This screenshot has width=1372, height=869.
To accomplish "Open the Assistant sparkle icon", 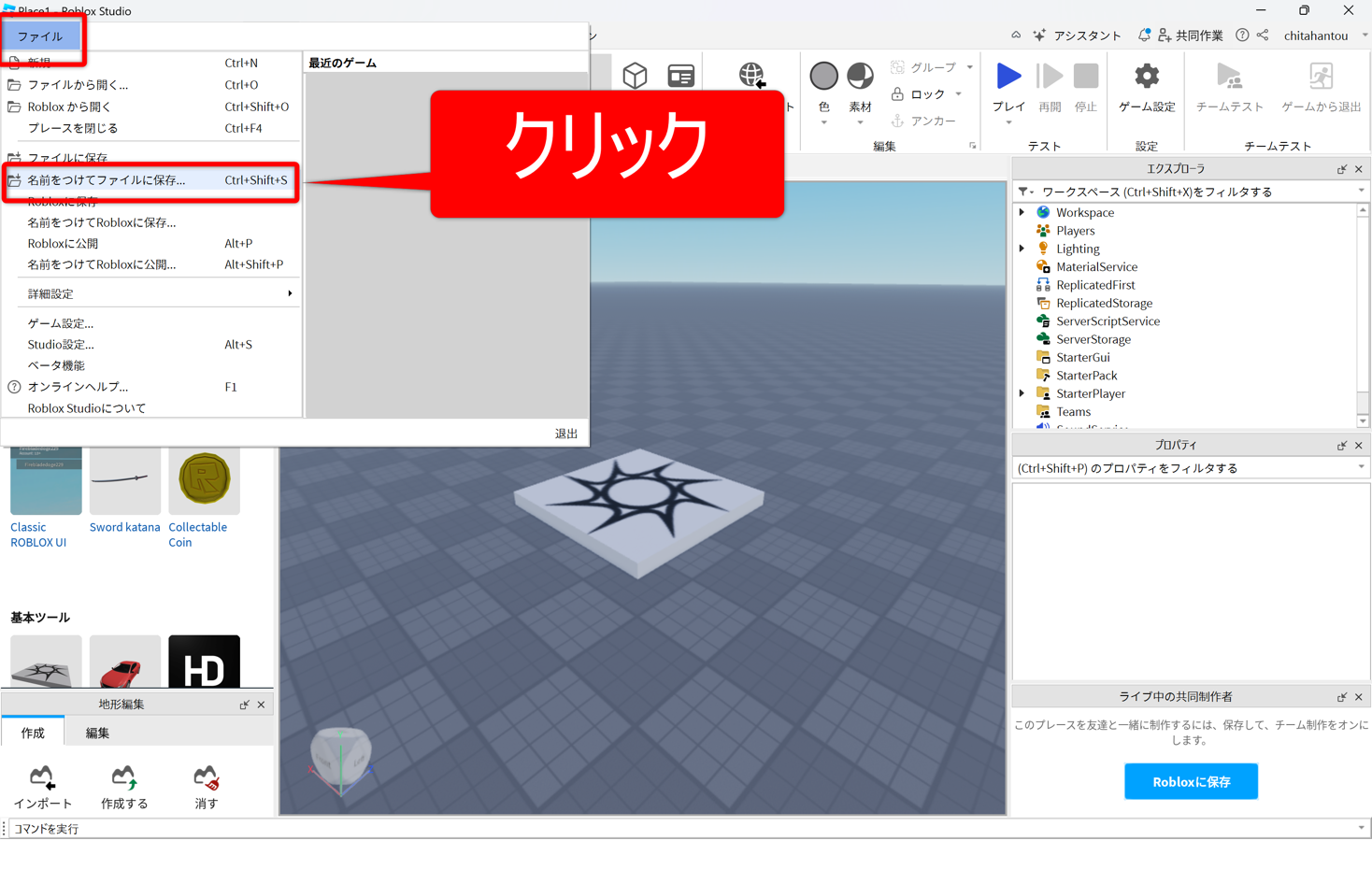I will [x=1039, y=36].
